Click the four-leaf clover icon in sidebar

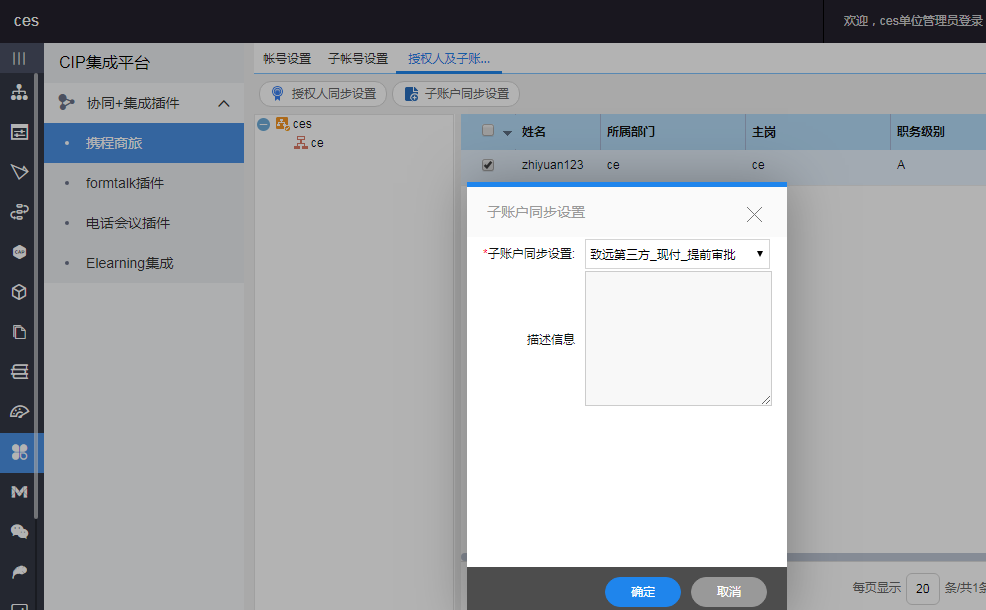coord(19,452)
